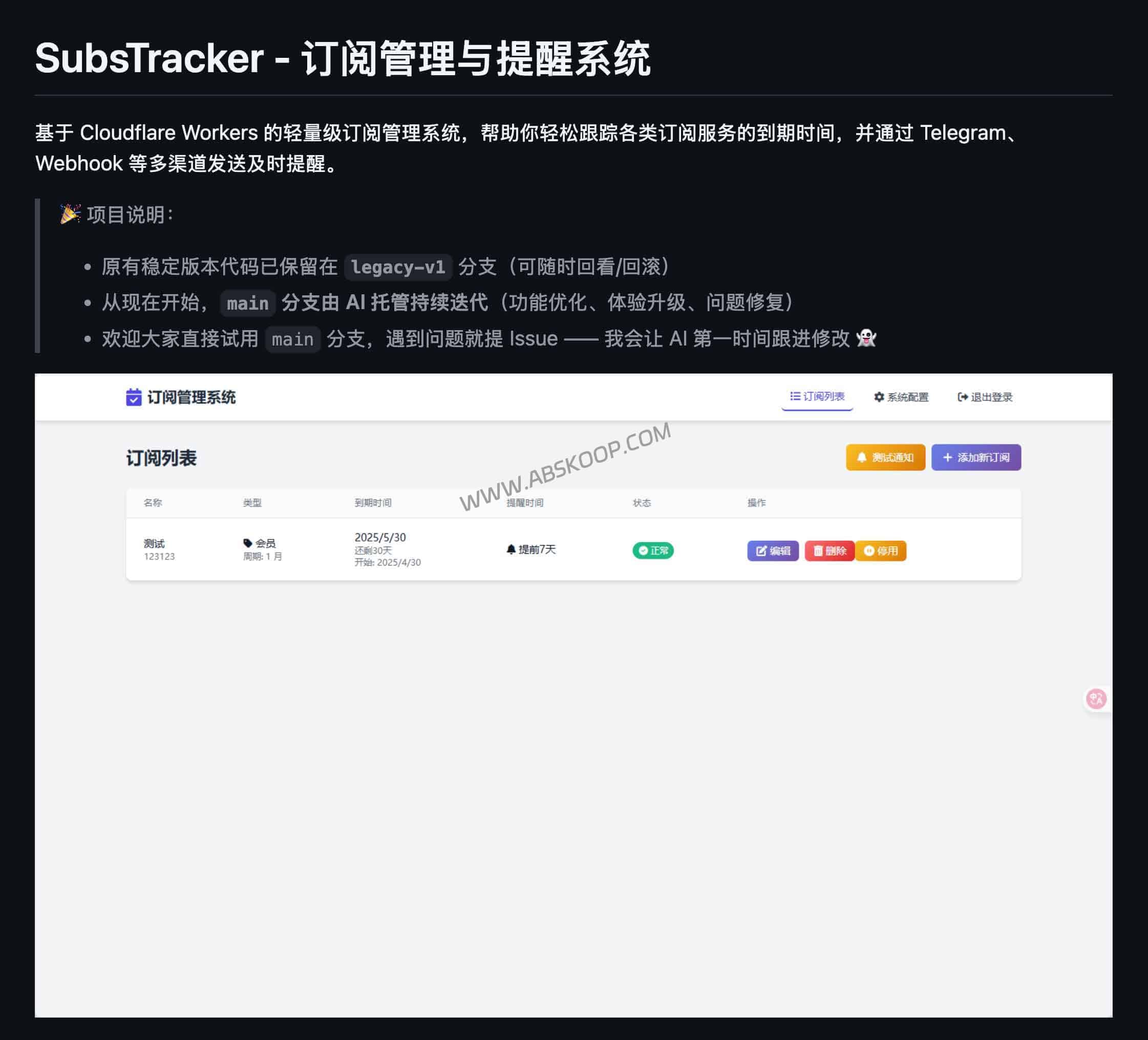Click the 添加新订阅 button
Viewport: 1148px width, 1040px height.
click(x=976, y=457)
